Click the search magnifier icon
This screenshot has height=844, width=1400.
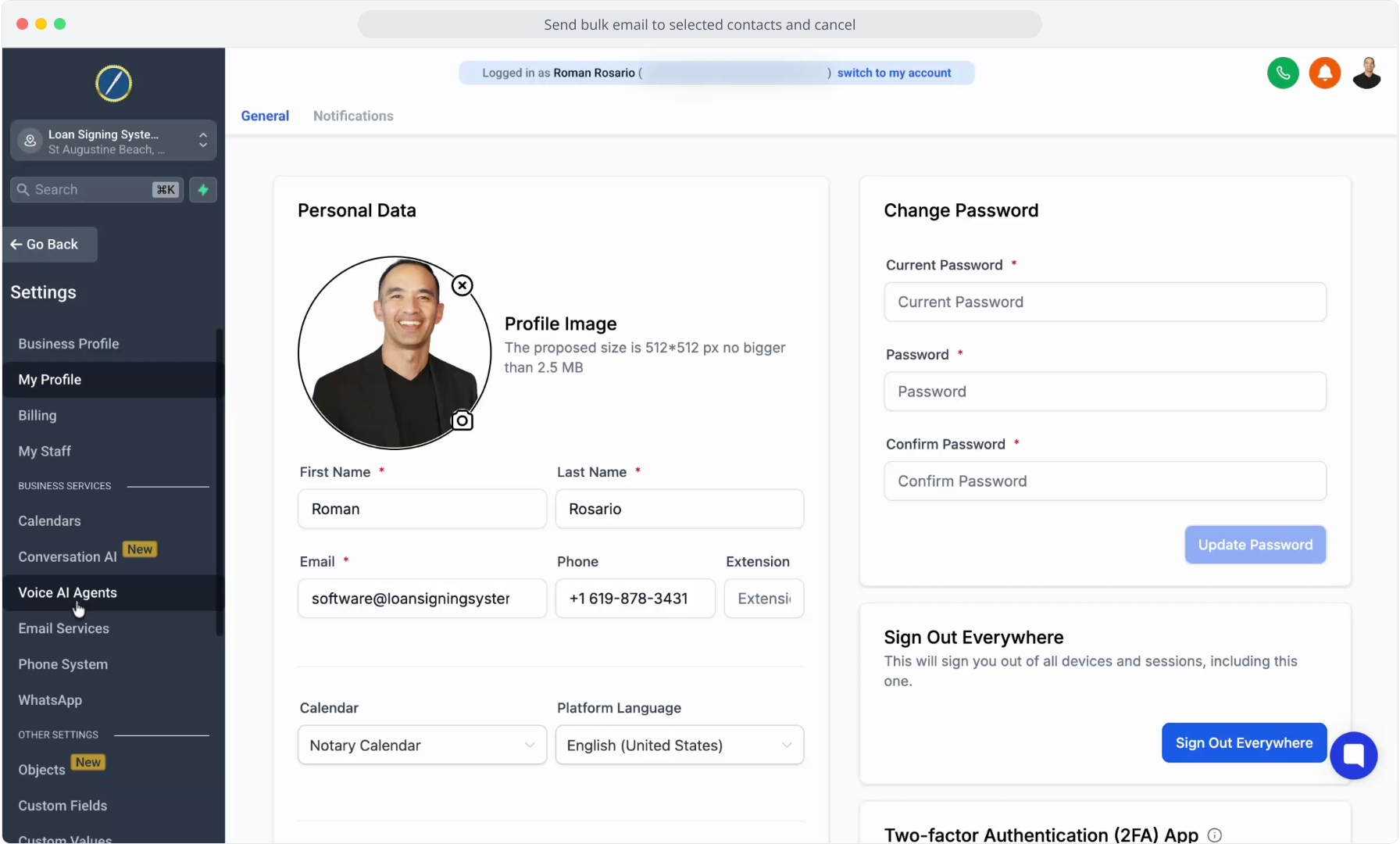coord(23,190)
